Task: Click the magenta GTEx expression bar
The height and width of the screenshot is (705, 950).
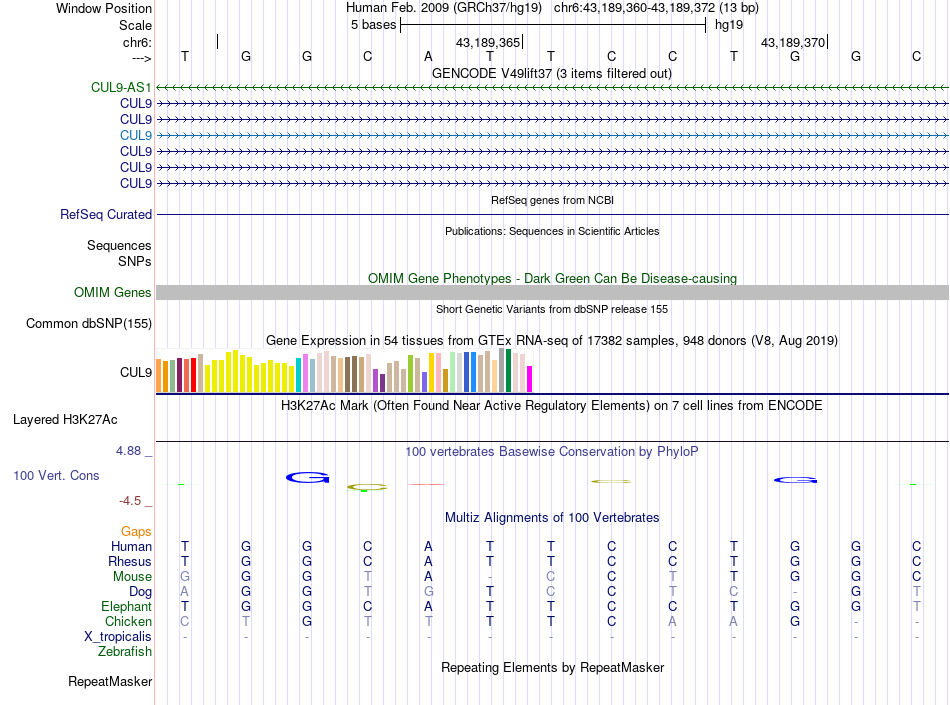Action: coord(530,379)
